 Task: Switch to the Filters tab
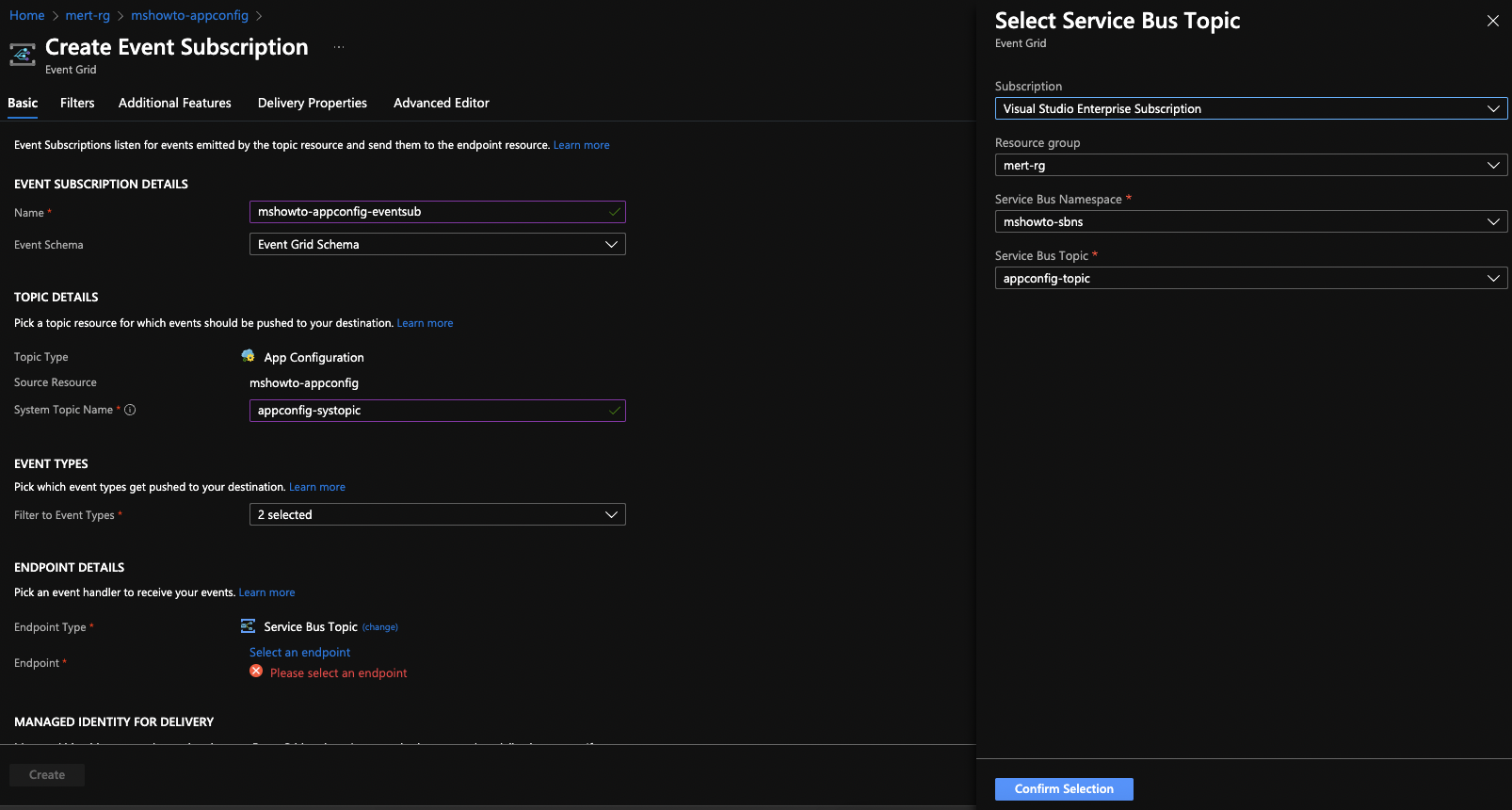[77, 103]
